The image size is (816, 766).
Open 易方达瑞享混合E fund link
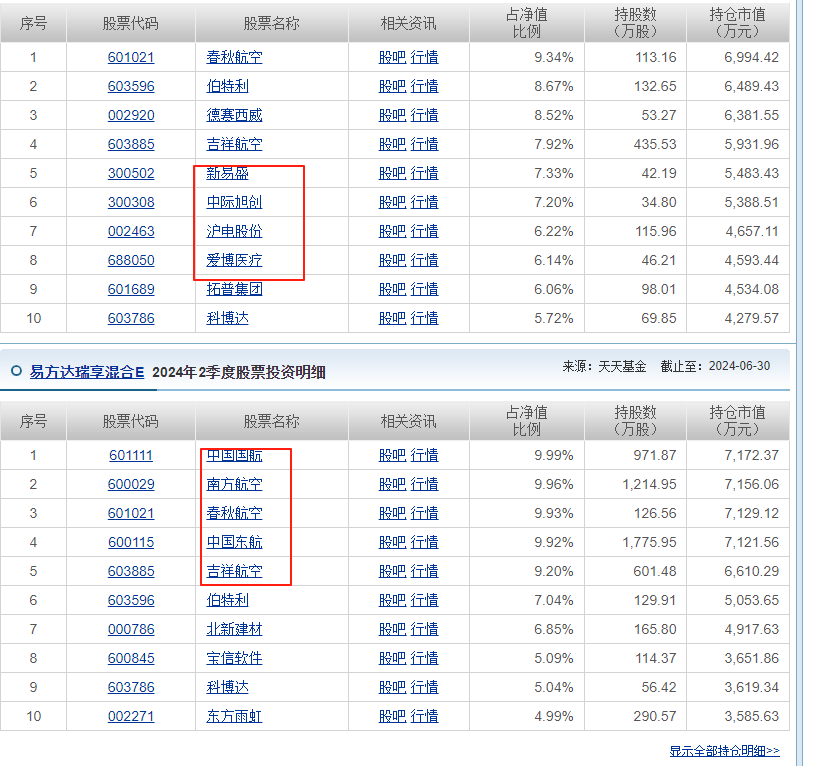click(x=87, y=372)
